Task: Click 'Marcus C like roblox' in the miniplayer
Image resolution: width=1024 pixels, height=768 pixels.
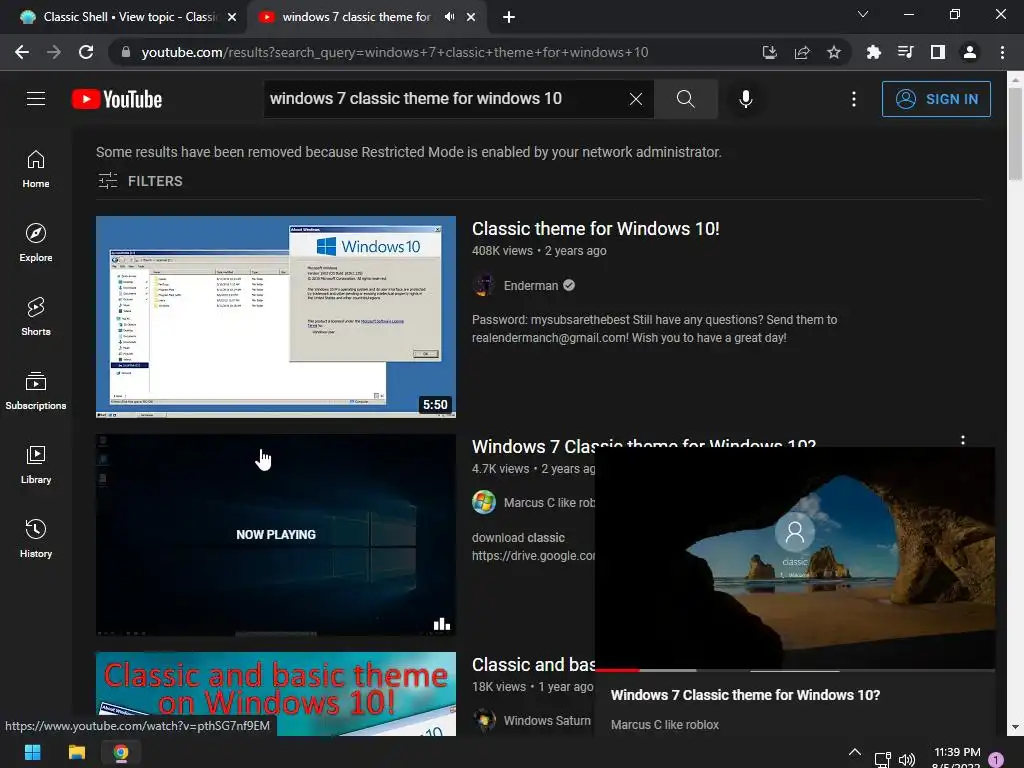Action: point(665,724)
